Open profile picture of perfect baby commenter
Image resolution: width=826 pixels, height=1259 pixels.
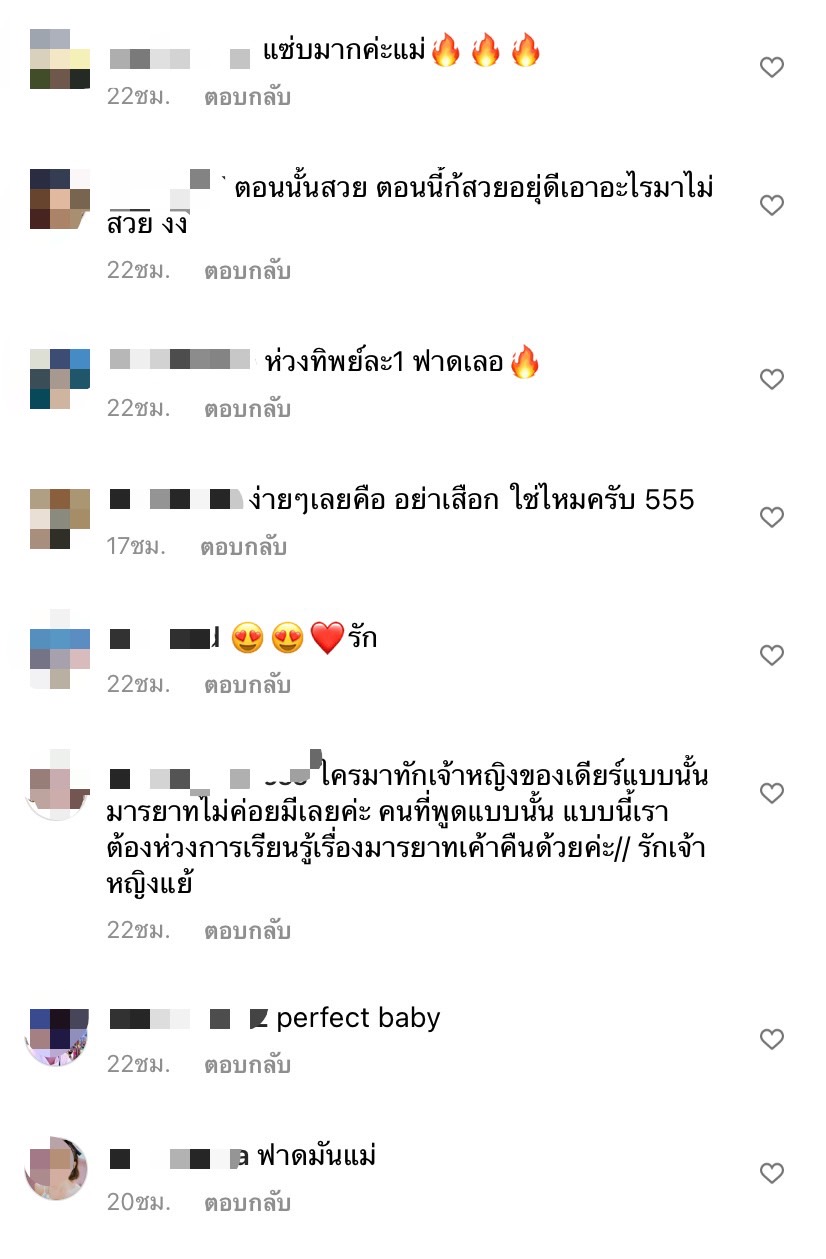point(56,1037)
